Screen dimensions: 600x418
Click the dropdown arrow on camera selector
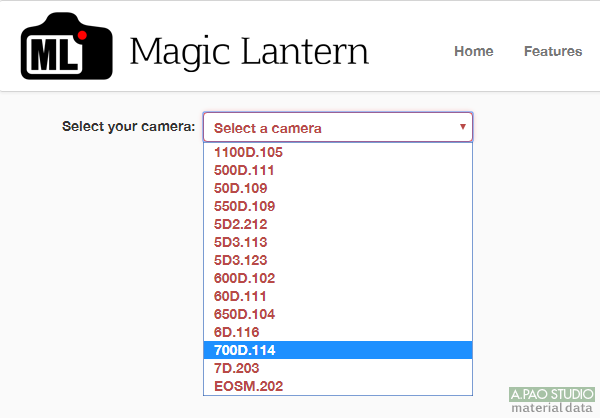[462, 127]
